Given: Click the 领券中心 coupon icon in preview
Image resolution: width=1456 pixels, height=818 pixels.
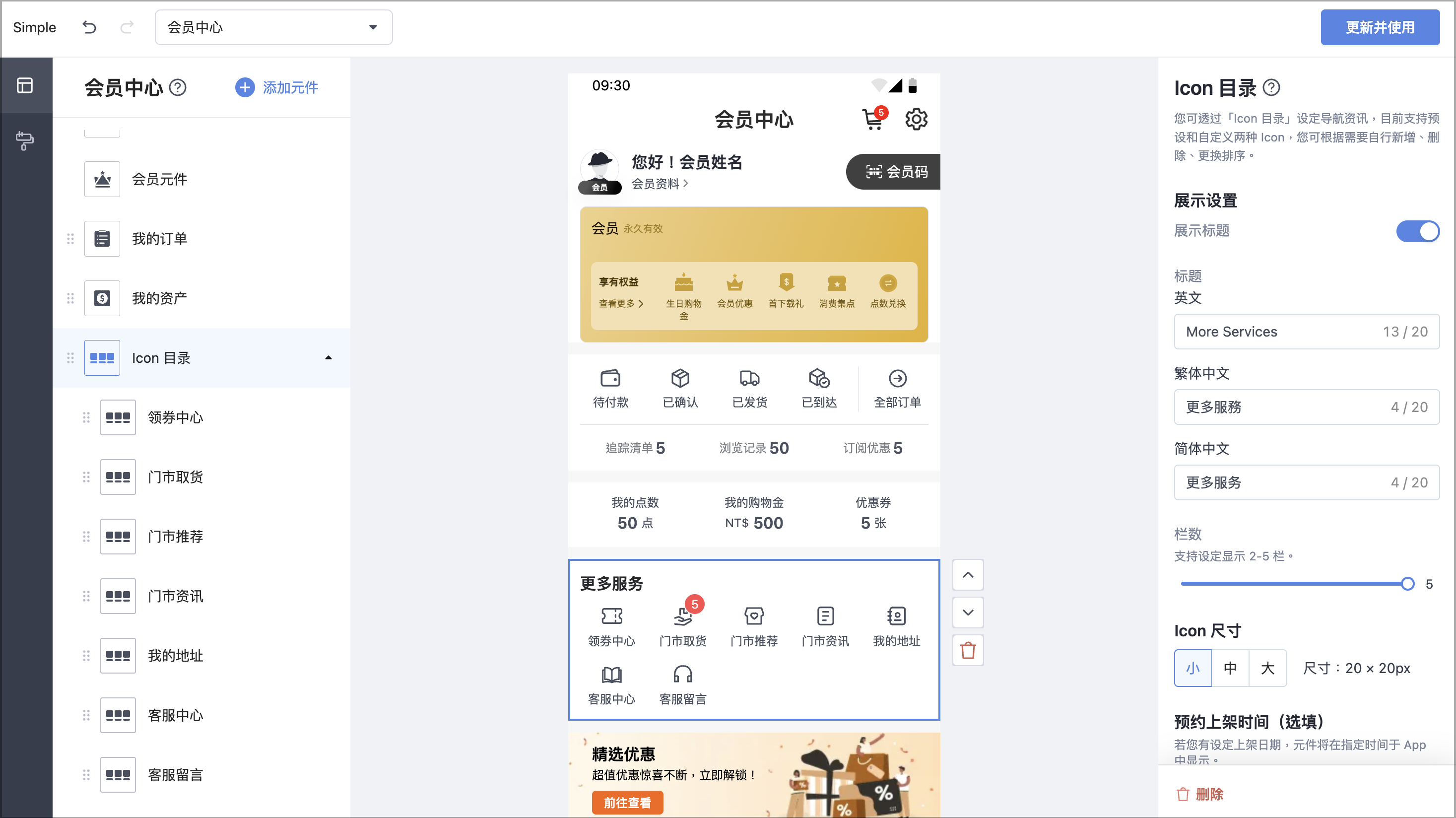Looking at the screenshot, I should [x=611, y=615].
